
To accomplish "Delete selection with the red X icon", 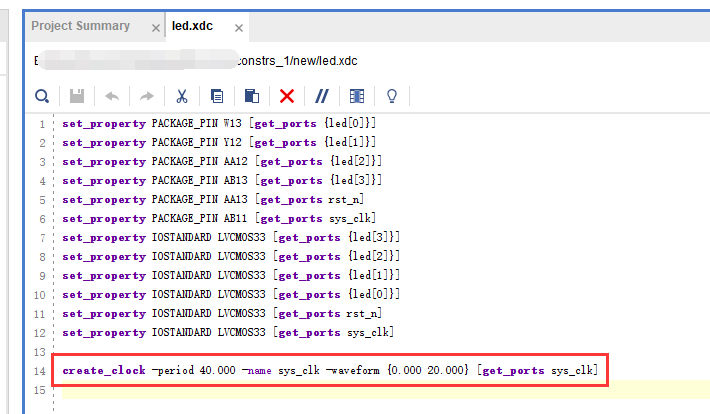I will [287, 96].
